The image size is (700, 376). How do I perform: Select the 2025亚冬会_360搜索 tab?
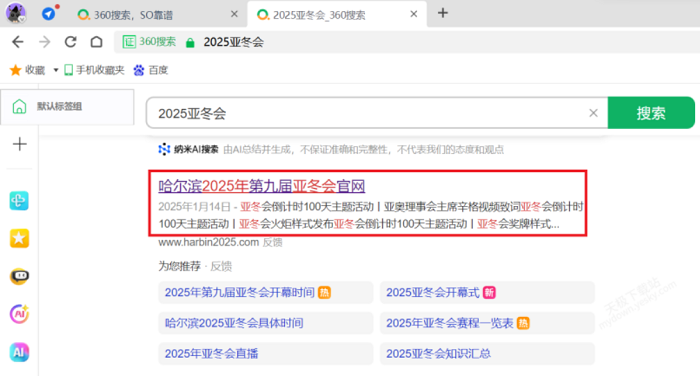tap(319, 15)
